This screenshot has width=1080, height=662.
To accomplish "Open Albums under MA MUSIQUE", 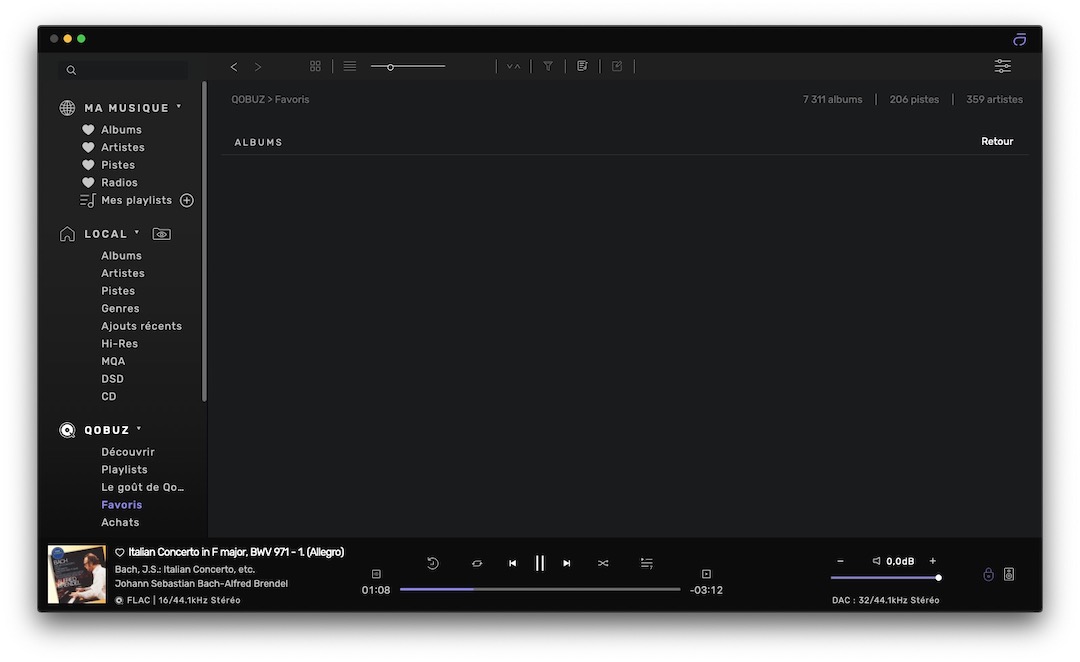I will click(x=121, y=130).
